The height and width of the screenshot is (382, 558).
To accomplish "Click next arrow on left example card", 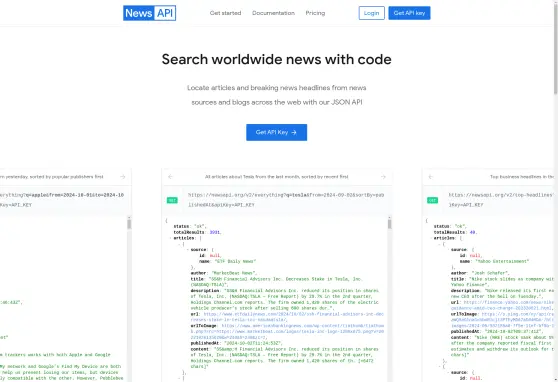I will click(123, 177).
